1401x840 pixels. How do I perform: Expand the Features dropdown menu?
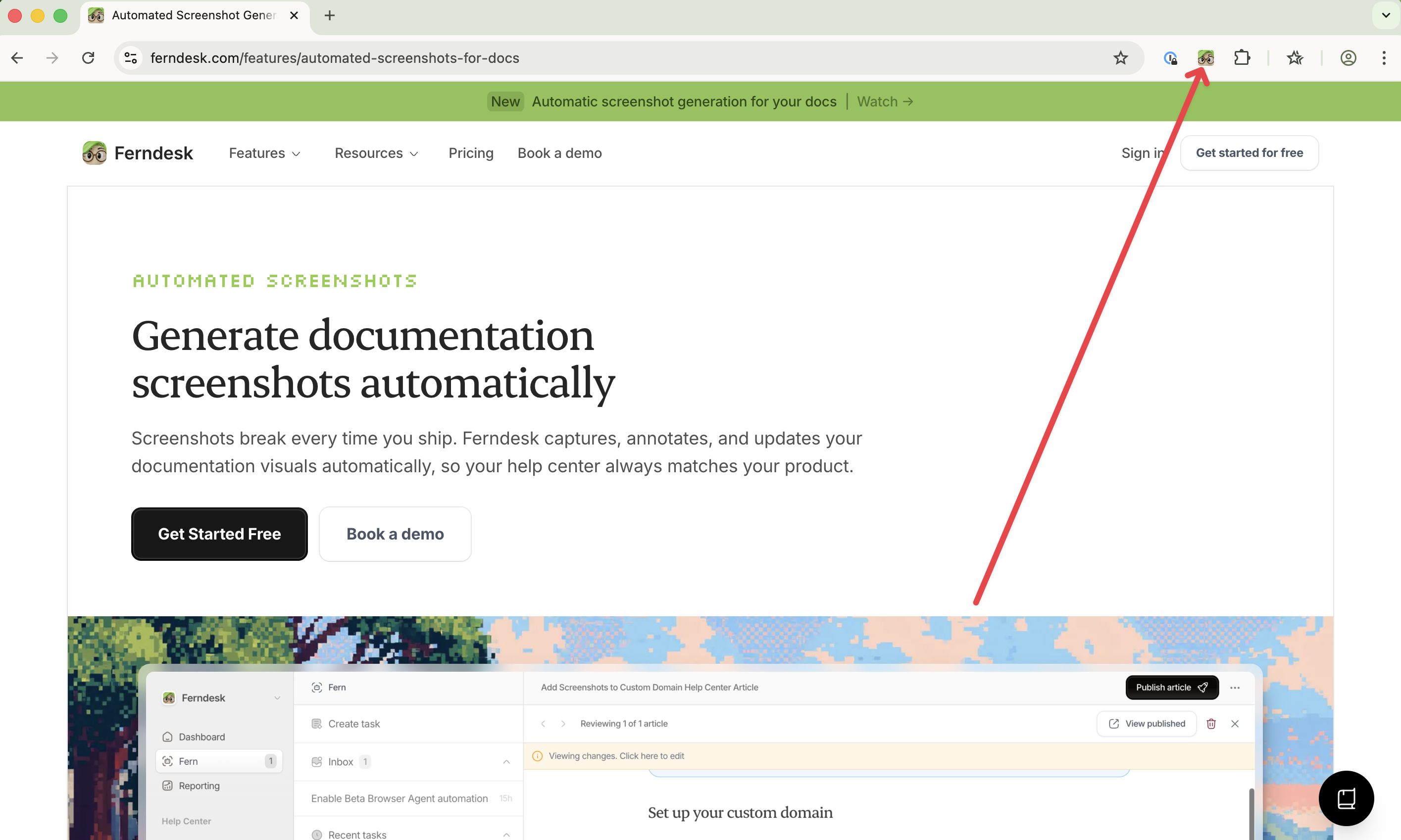(x=264, y=153)
